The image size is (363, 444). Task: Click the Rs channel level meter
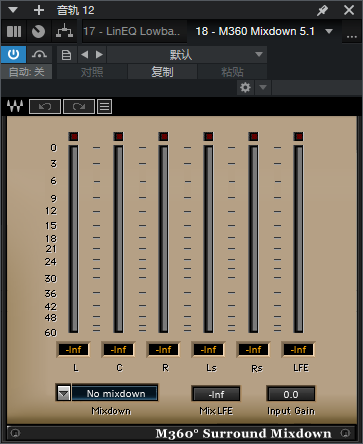tap(254, 239)
